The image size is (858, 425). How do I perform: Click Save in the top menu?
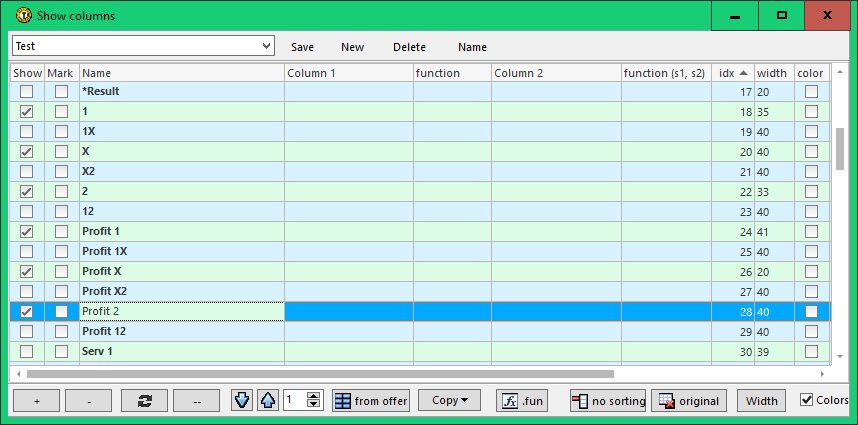click(x=302, y=47)
